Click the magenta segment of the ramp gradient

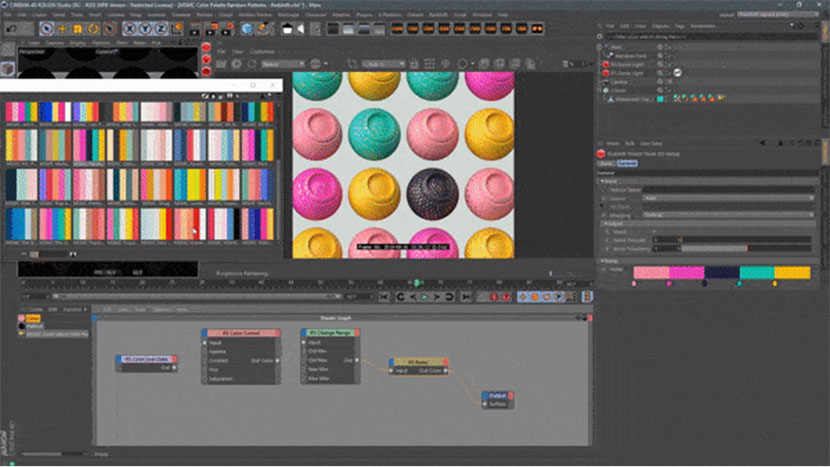point(687,272)
